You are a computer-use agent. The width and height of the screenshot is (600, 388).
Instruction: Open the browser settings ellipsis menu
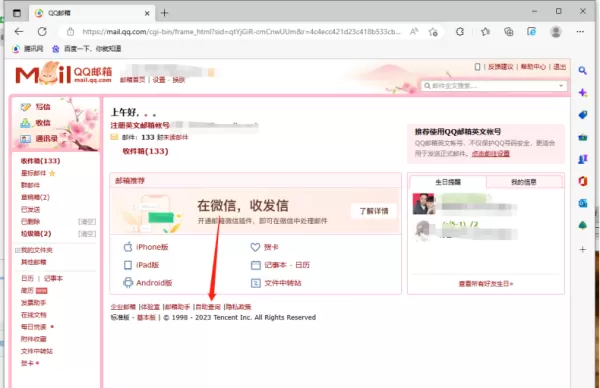[580, 32]
